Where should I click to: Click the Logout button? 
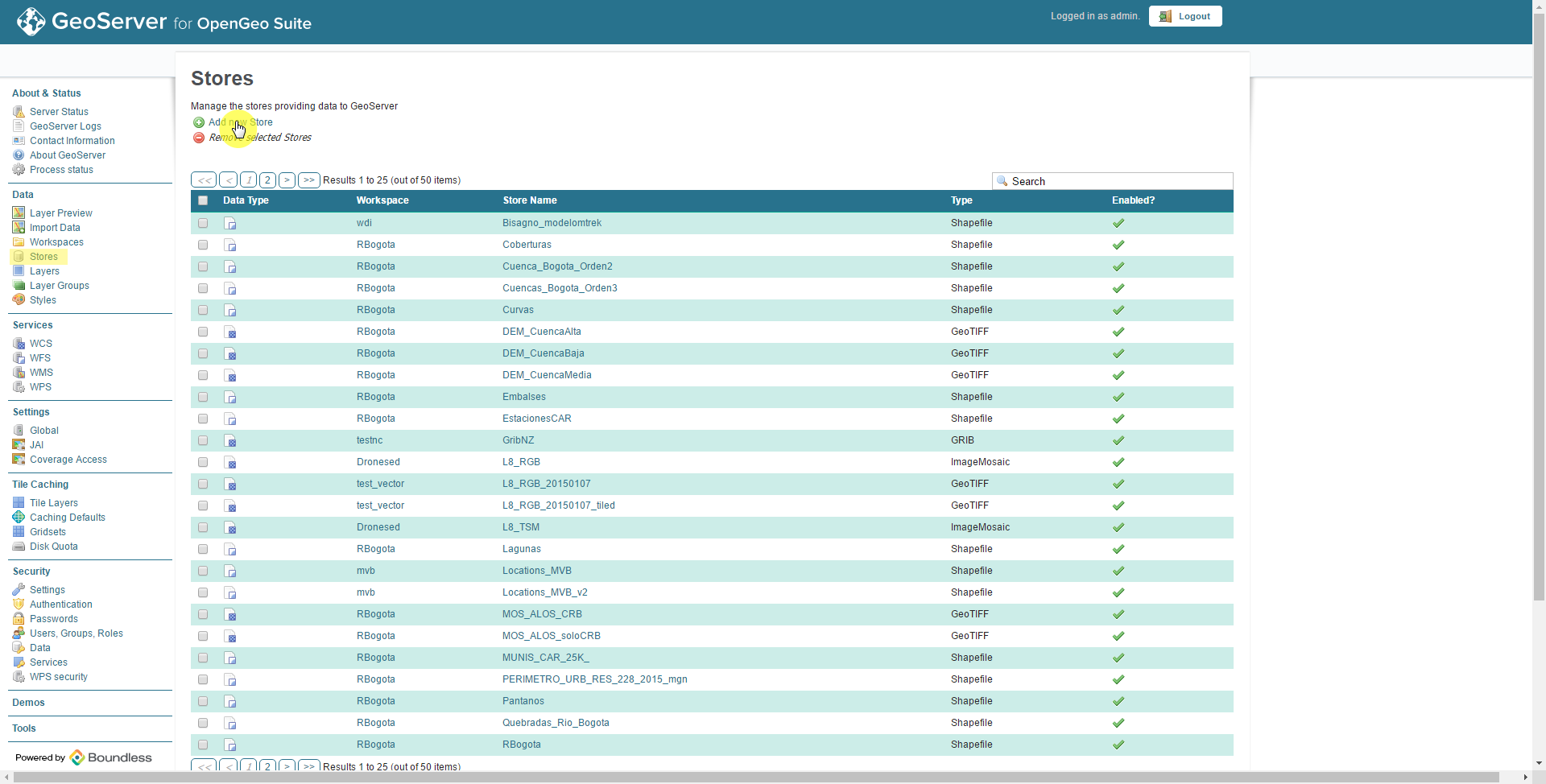pyautogui.click(x=1185, y=16)
